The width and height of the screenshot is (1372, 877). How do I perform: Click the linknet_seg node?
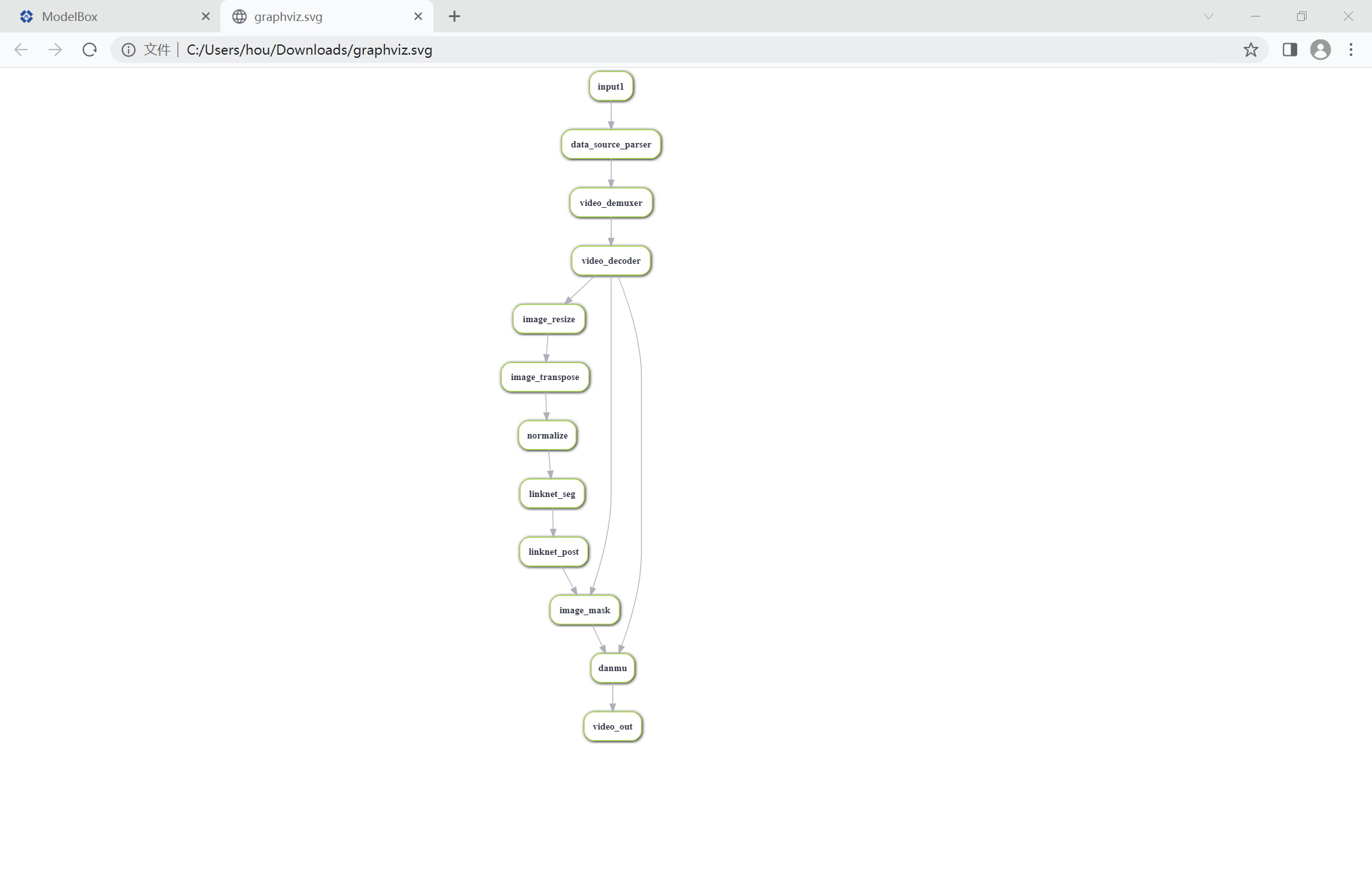pyautogui.click(x=552, y=494)
